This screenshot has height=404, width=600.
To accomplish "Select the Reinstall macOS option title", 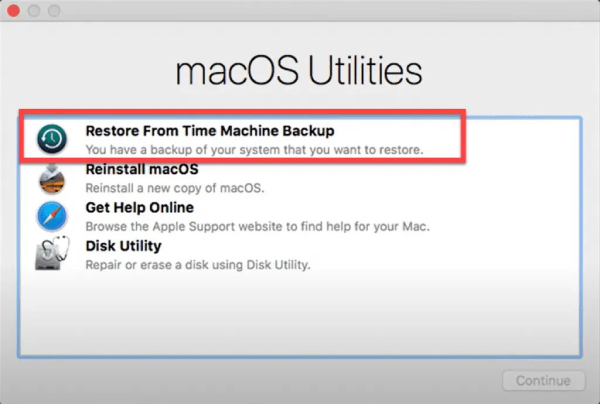I will coord(142,169).
